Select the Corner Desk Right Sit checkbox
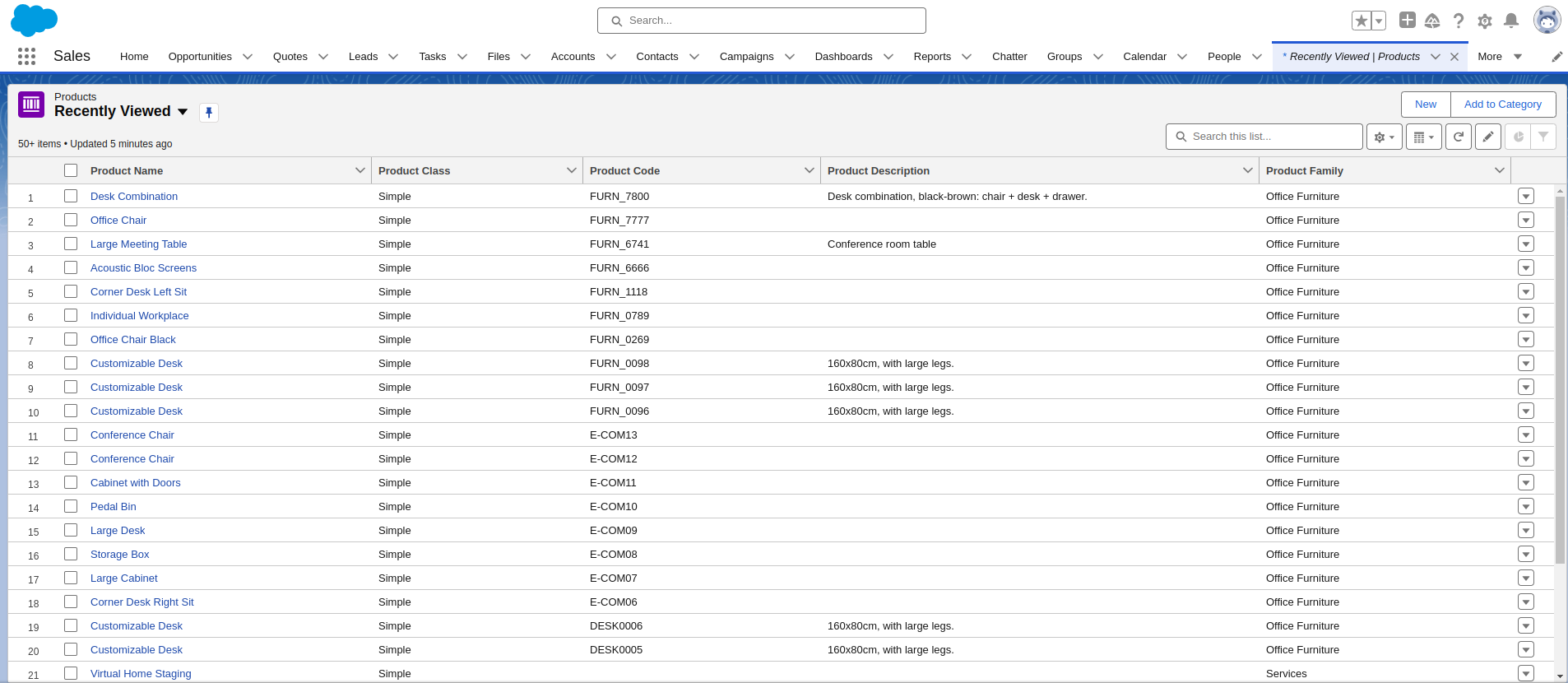 point(71,602)
